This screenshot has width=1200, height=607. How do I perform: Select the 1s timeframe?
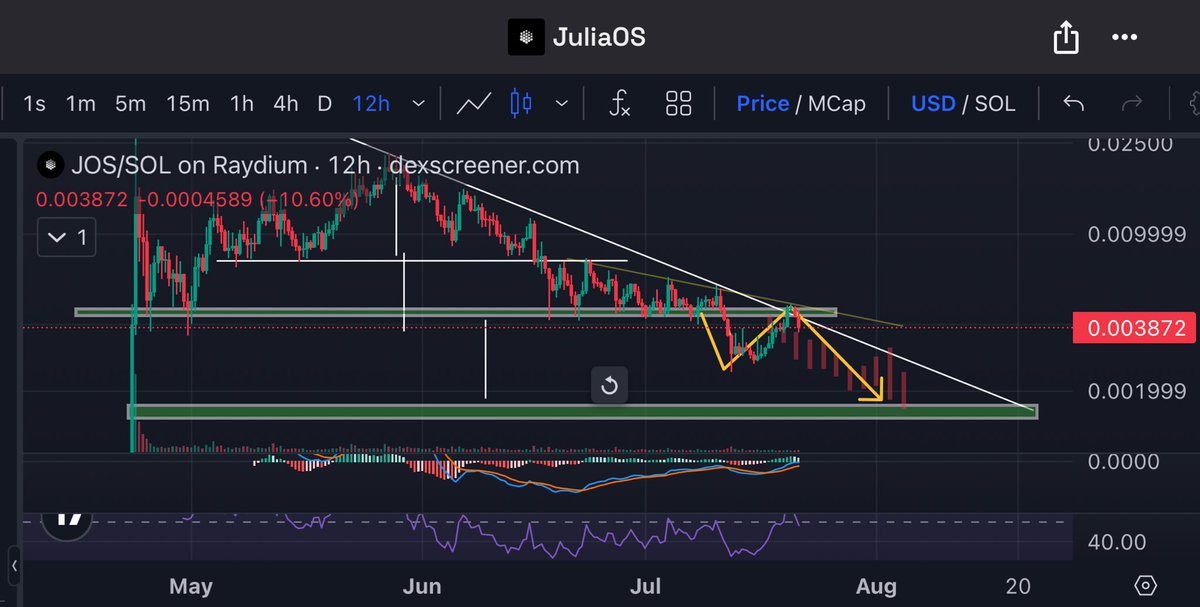coord(35,103)
